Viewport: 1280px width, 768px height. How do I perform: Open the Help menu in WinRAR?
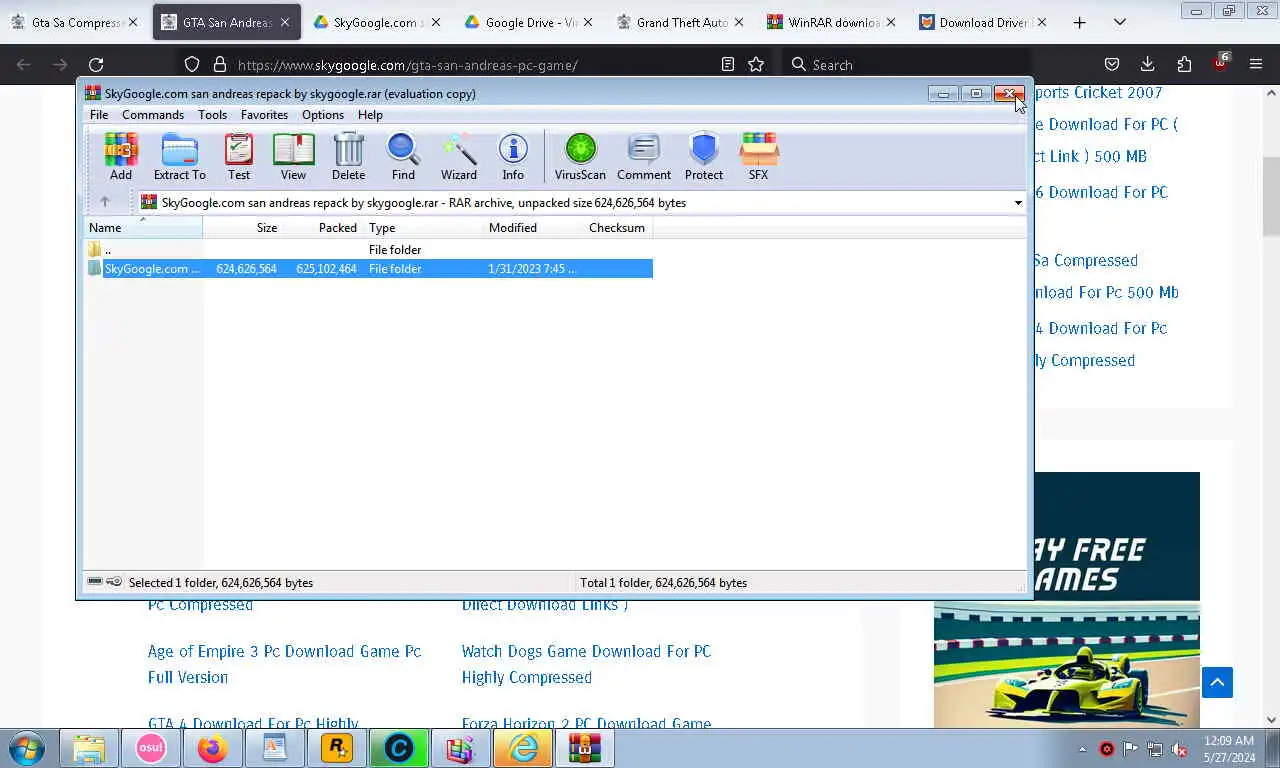coord(370,115)
